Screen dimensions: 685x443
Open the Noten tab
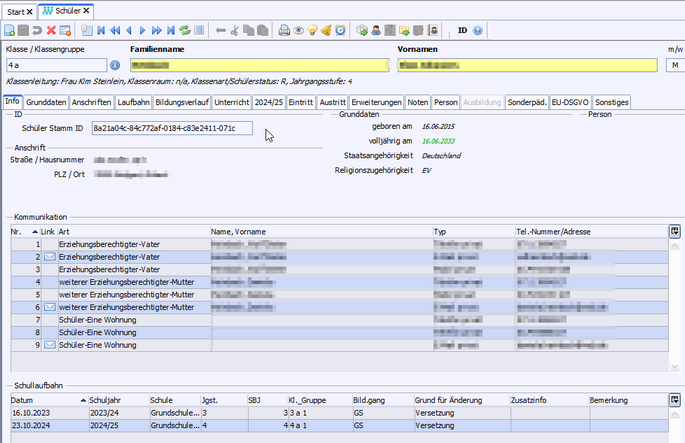[418, 102]
